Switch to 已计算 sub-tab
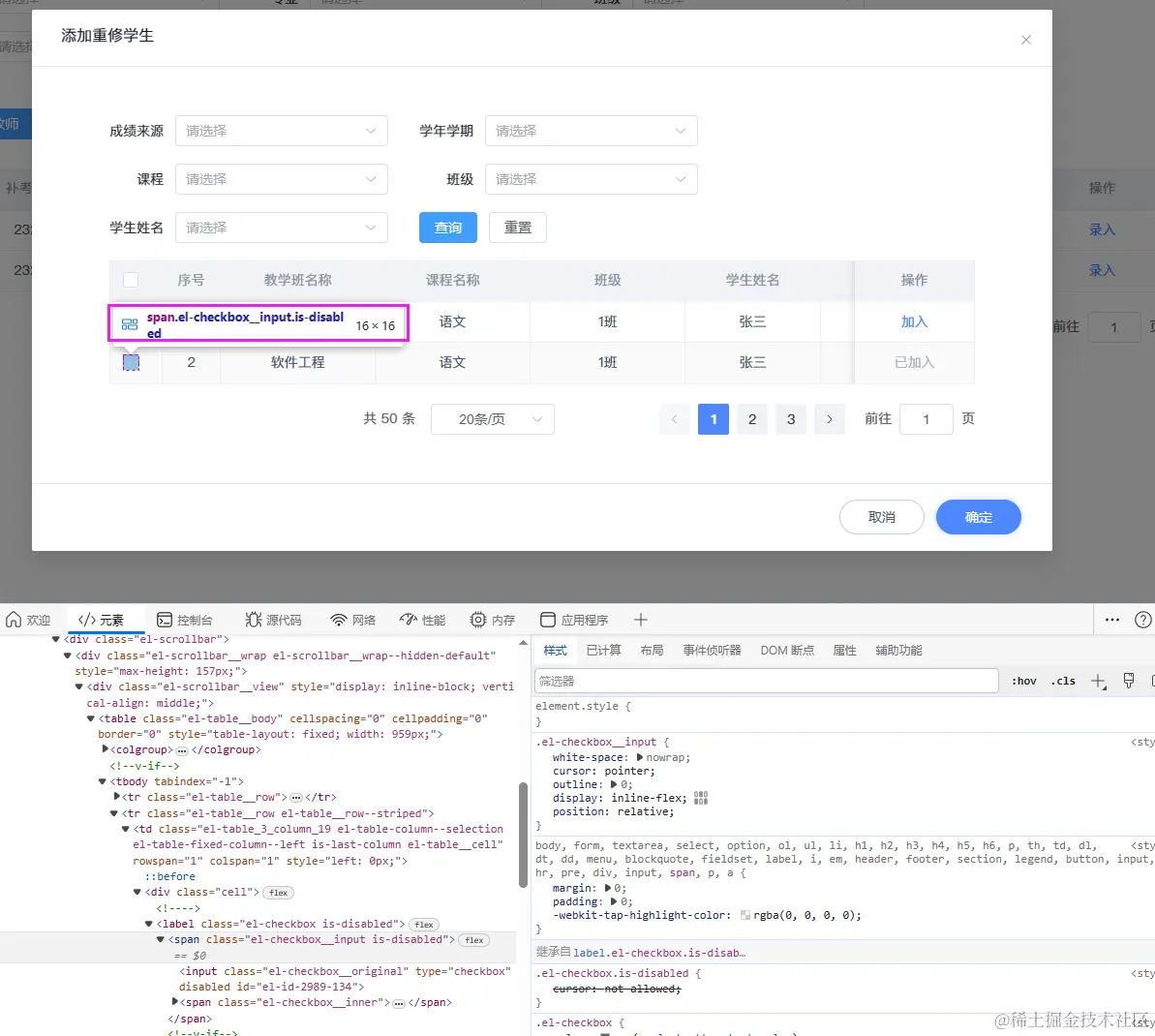 604,651
